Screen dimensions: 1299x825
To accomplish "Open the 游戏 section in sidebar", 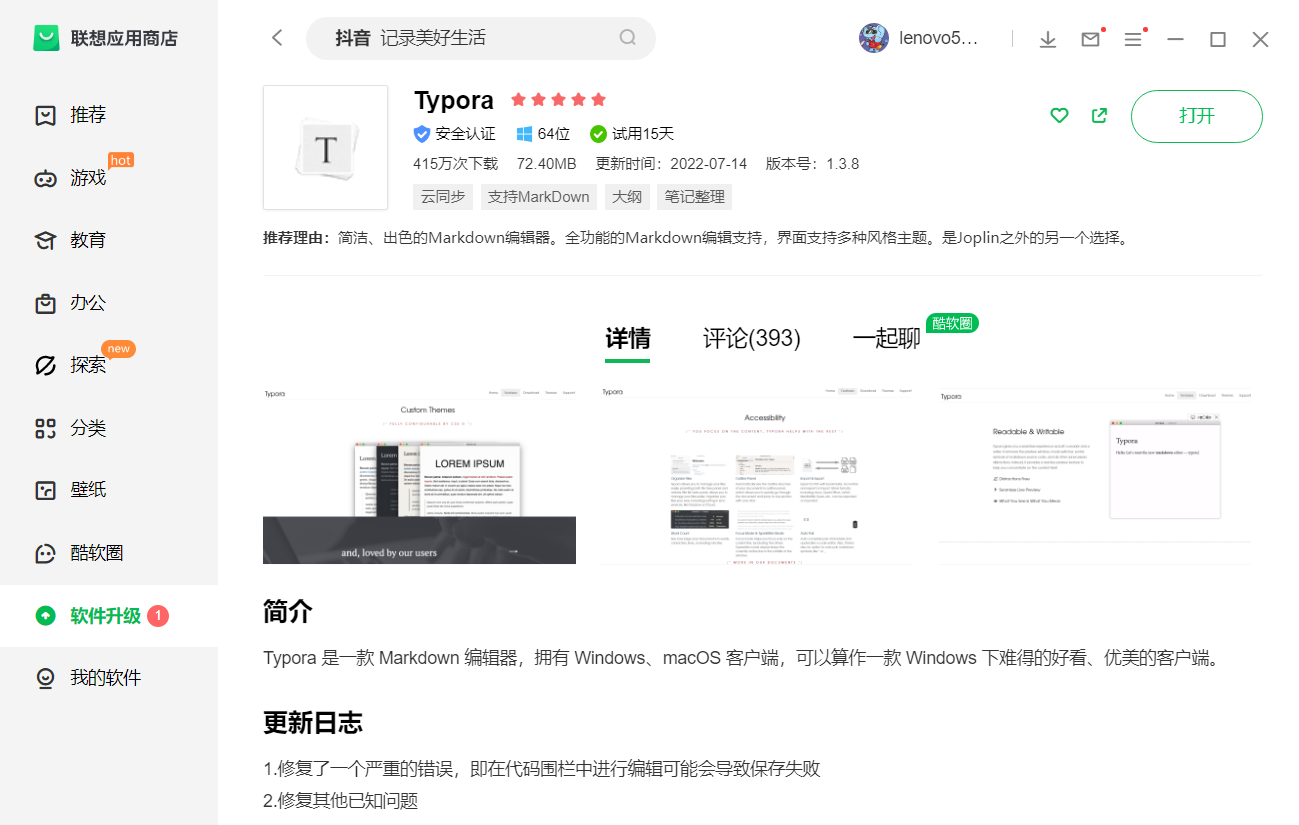I will tap(109, 178).
